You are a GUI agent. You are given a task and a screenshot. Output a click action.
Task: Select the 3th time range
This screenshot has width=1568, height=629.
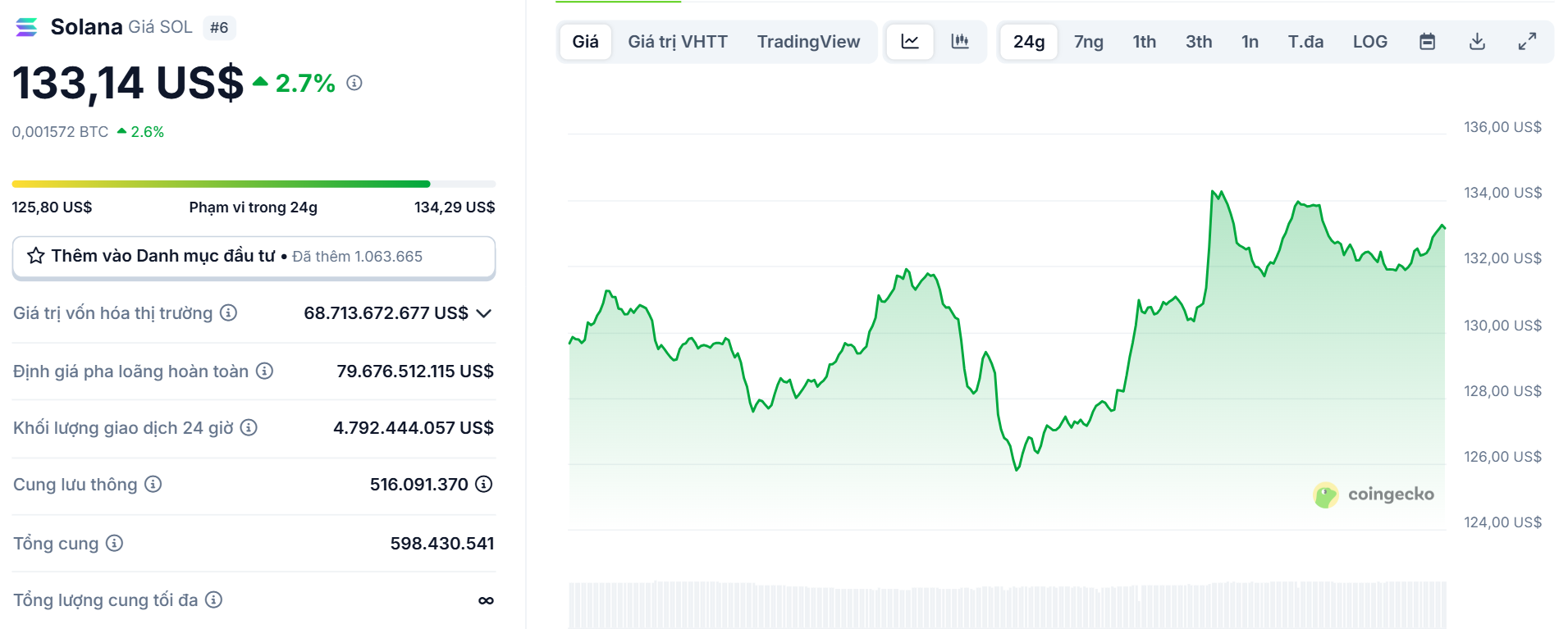(x=1198, y=42)
